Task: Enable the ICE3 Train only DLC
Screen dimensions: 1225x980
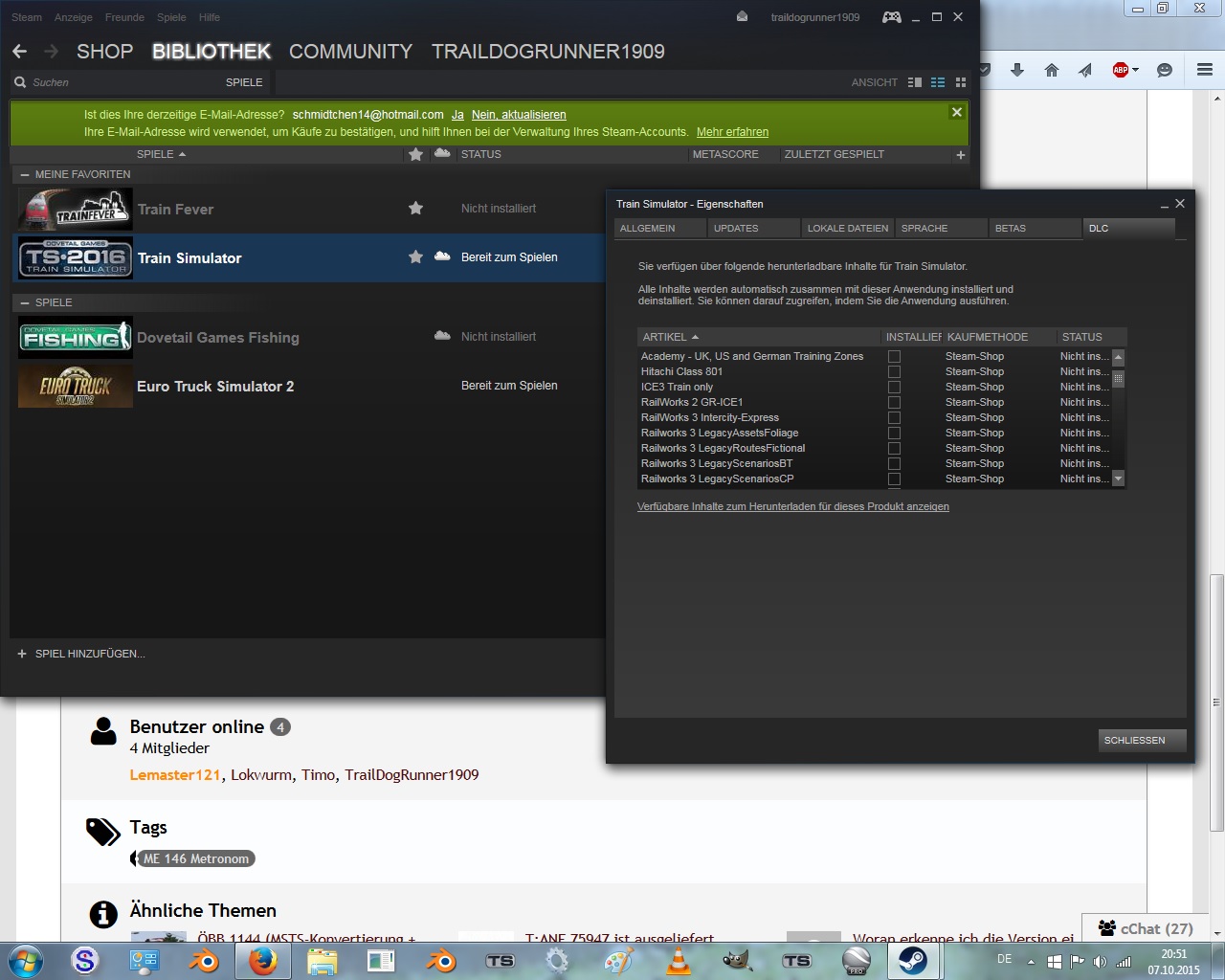Action: pyautogui.click(x=894, y=387)
